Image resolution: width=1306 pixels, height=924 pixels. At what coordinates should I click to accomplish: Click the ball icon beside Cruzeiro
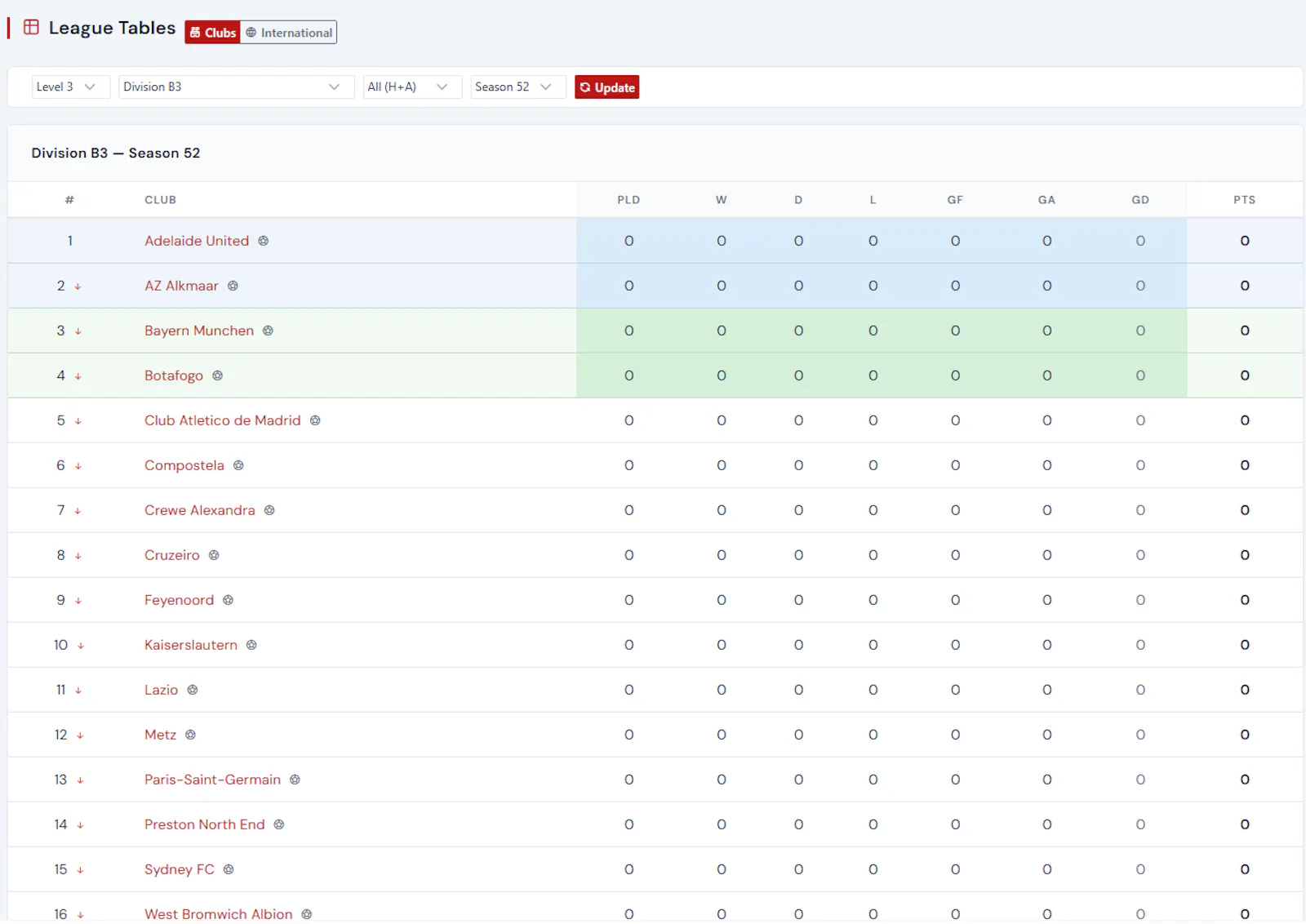point(214,555)
